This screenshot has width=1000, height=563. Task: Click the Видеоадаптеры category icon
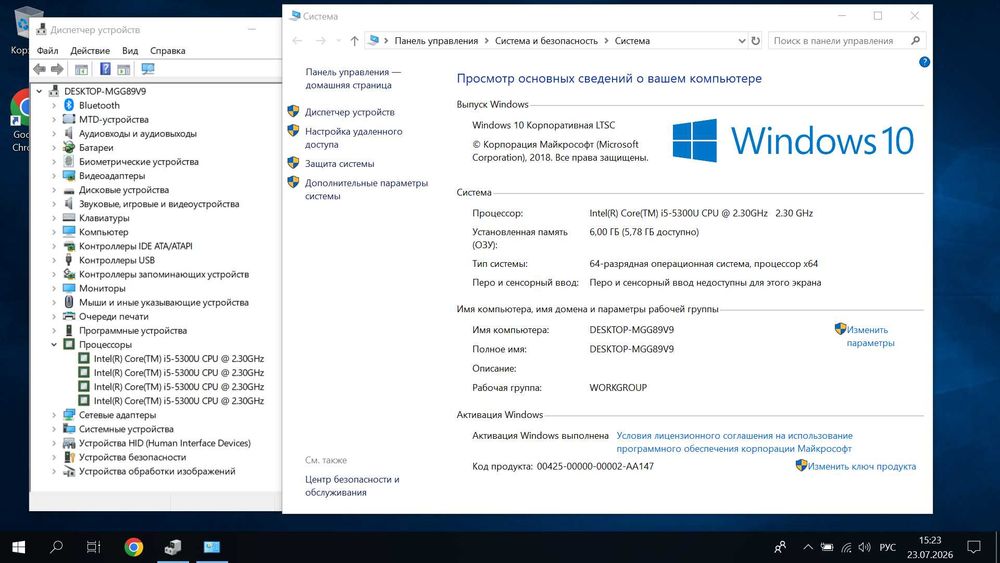pyautogui.click(x=69, y=175)
